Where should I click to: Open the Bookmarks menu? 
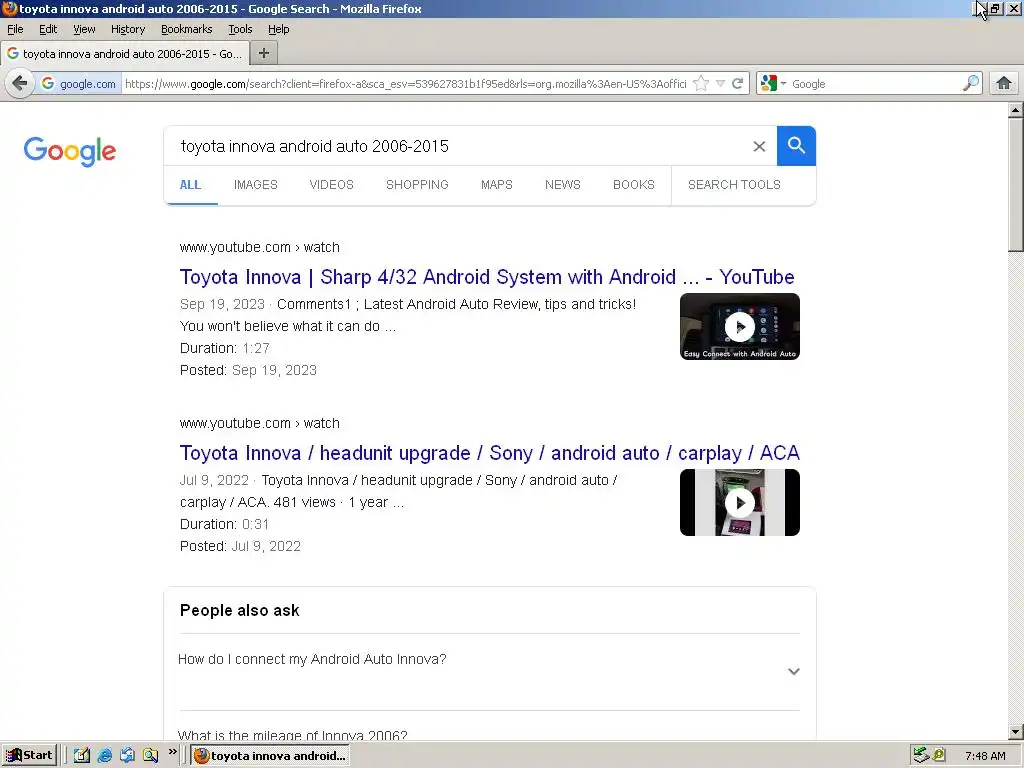click(x=187, y=29)
